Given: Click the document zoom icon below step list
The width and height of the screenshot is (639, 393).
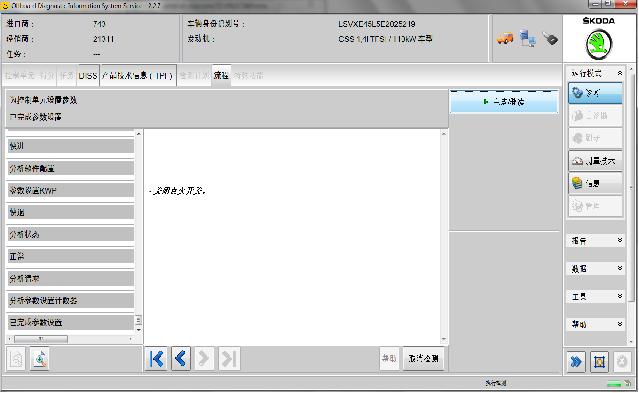Looking at the screenshot, I should click(40, 359).
